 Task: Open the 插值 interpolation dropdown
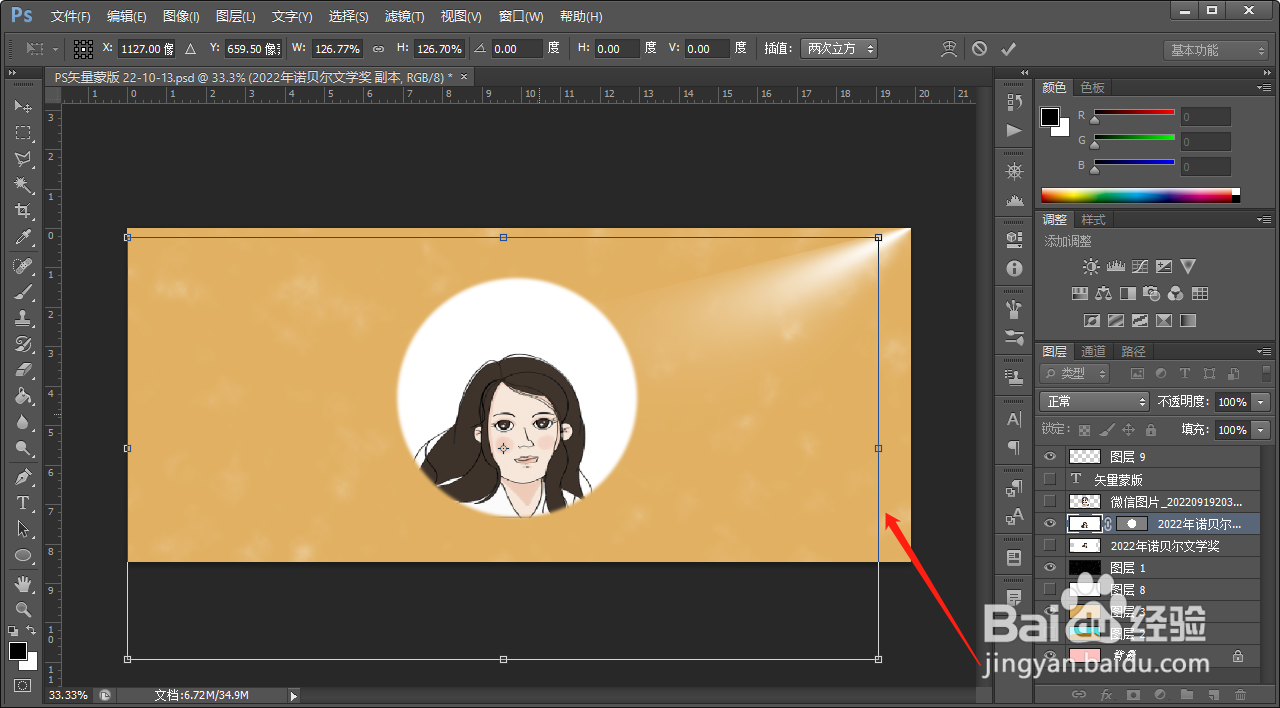click(x=838, y=48)
